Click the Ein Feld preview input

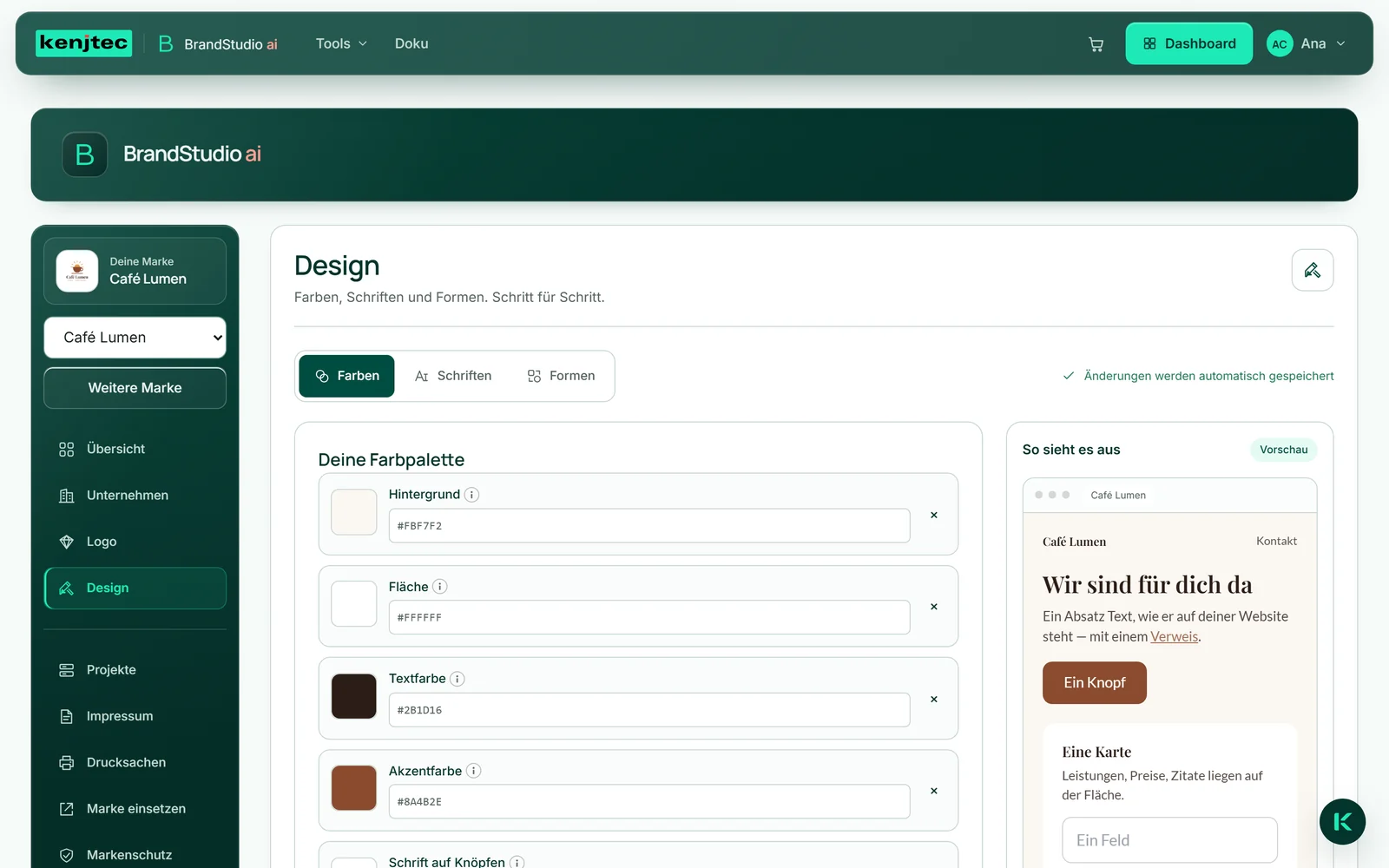click(1169, 840)
